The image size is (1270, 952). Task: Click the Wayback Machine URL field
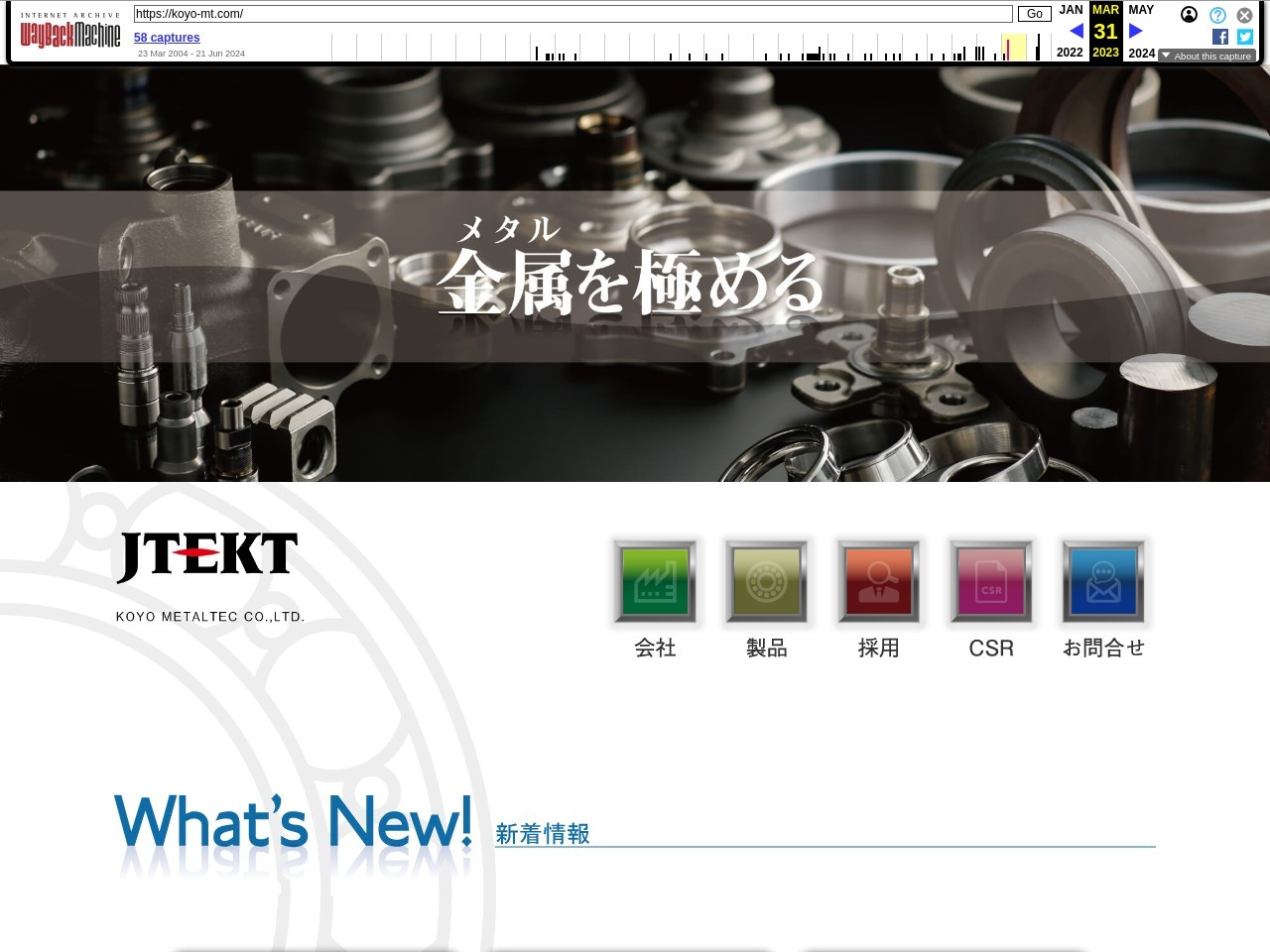[572, 14]
